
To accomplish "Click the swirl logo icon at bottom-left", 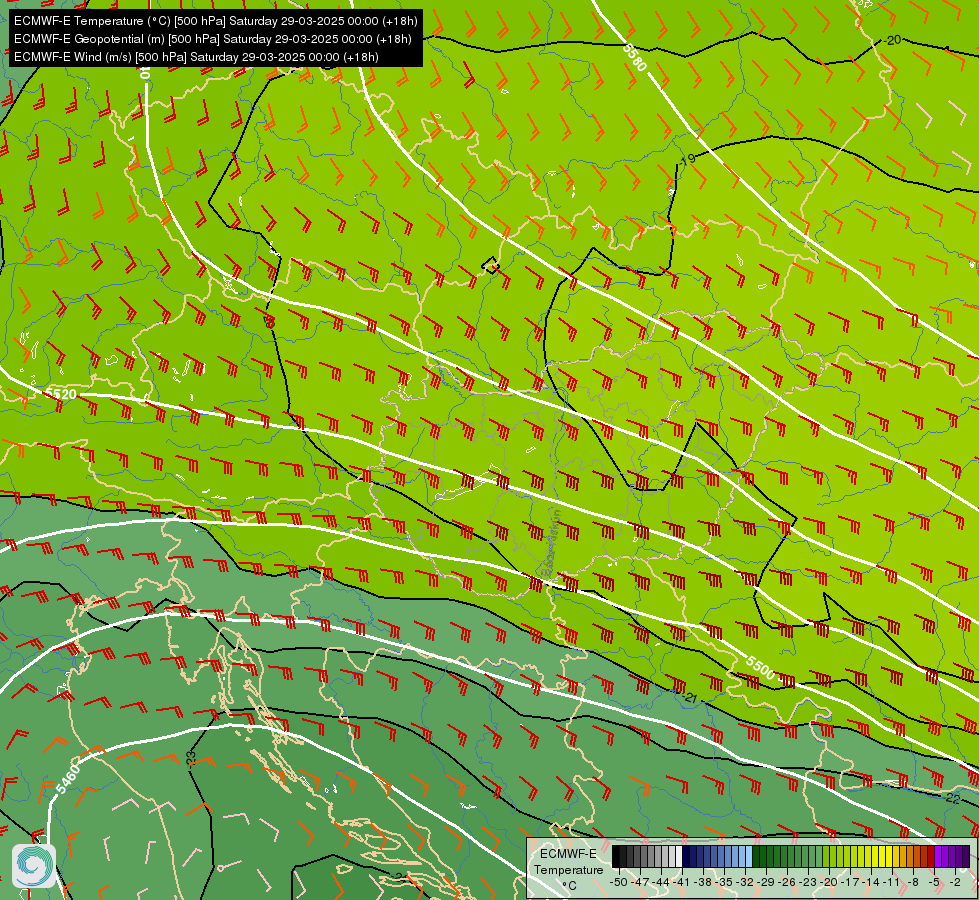I will click(34, 865).
